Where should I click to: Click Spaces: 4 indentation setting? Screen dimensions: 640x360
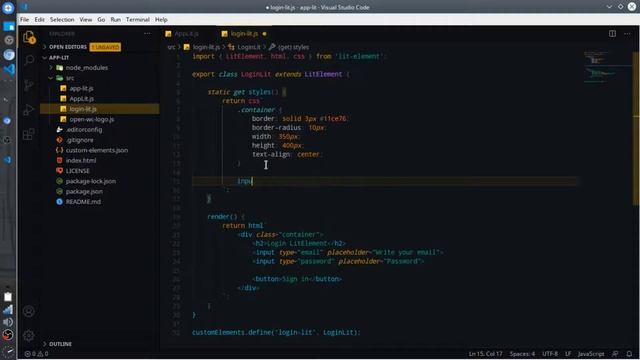pos(522,354)
